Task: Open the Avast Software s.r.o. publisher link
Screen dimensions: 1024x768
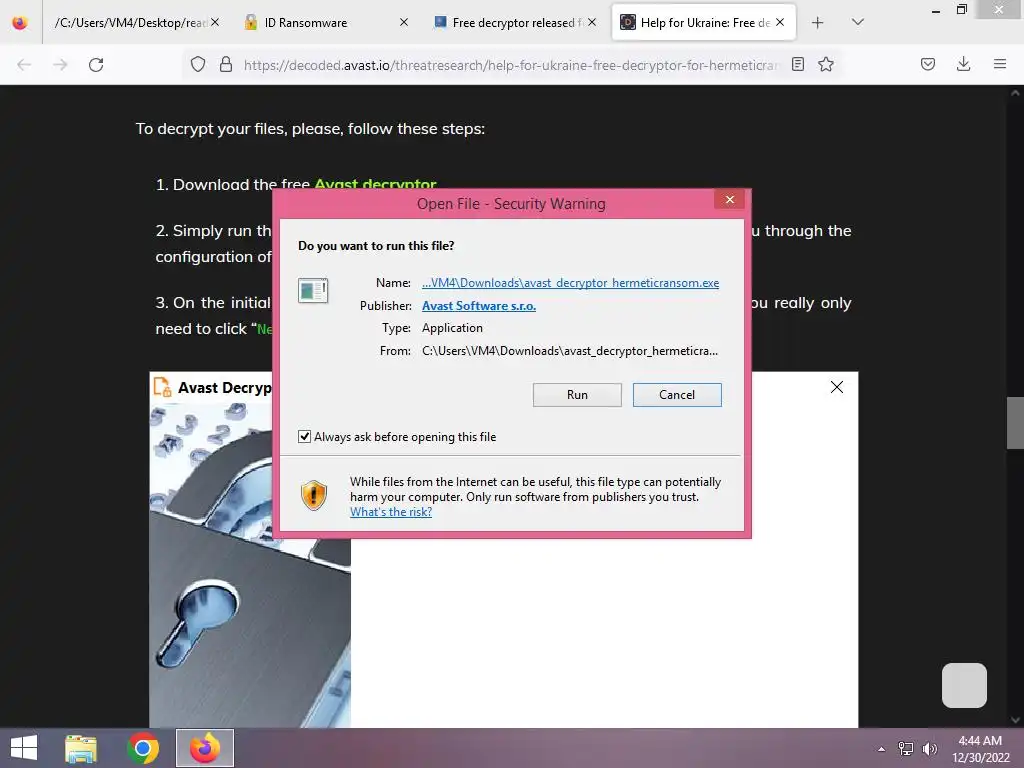Action: tap(479, 306)
